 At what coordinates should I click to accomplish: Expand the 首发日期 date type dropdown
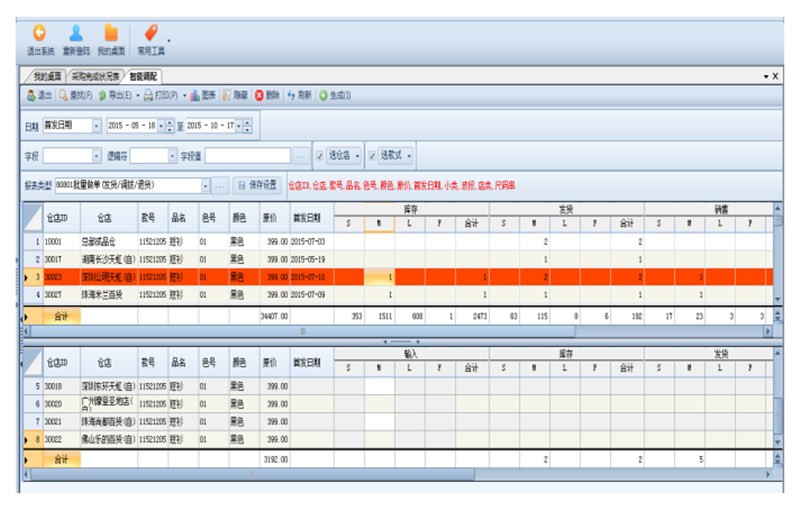pos(97,126)
